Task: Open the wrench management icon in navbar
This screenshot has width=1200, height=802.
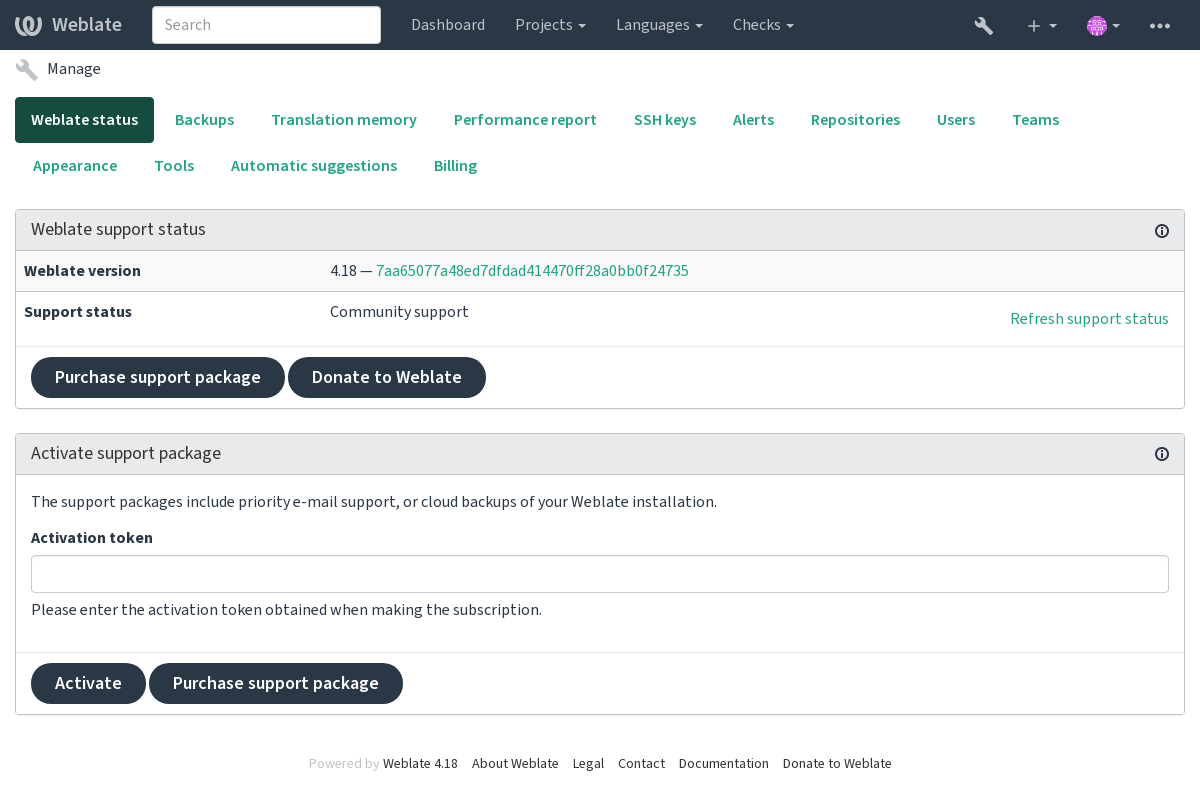Action: point(984,25)
